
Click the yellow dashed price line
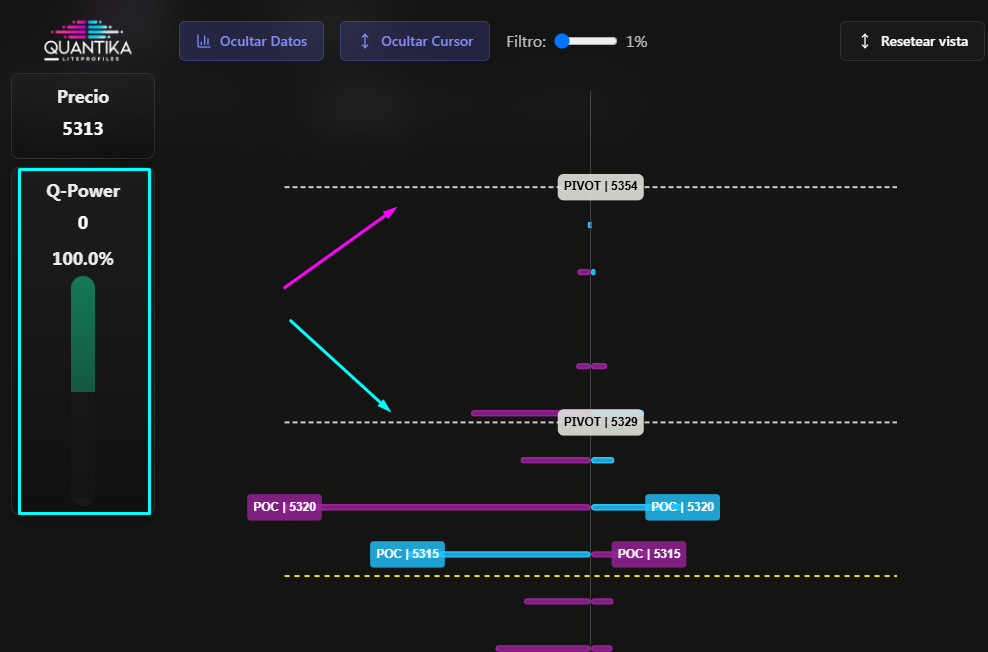pos(750,576)
